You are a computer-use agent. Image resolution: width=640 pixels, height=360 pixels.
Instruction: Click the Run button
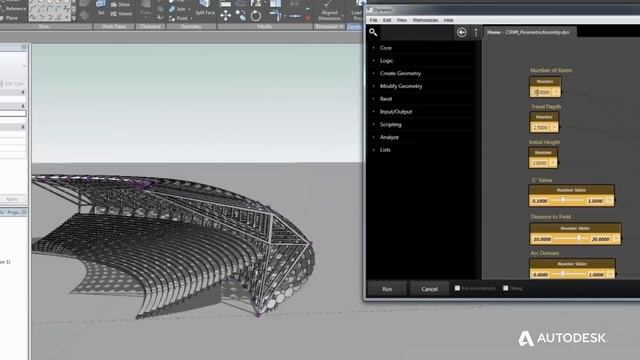tap(387, 289)
